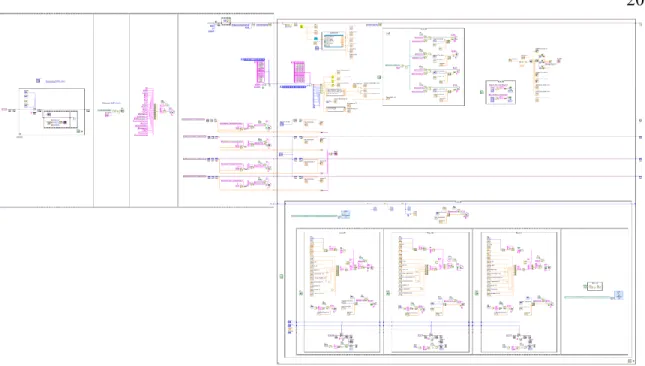Viewport: 645px width, 366px height.
Task: Open the four-branch case structure selector label
Action: click(424, 29)
